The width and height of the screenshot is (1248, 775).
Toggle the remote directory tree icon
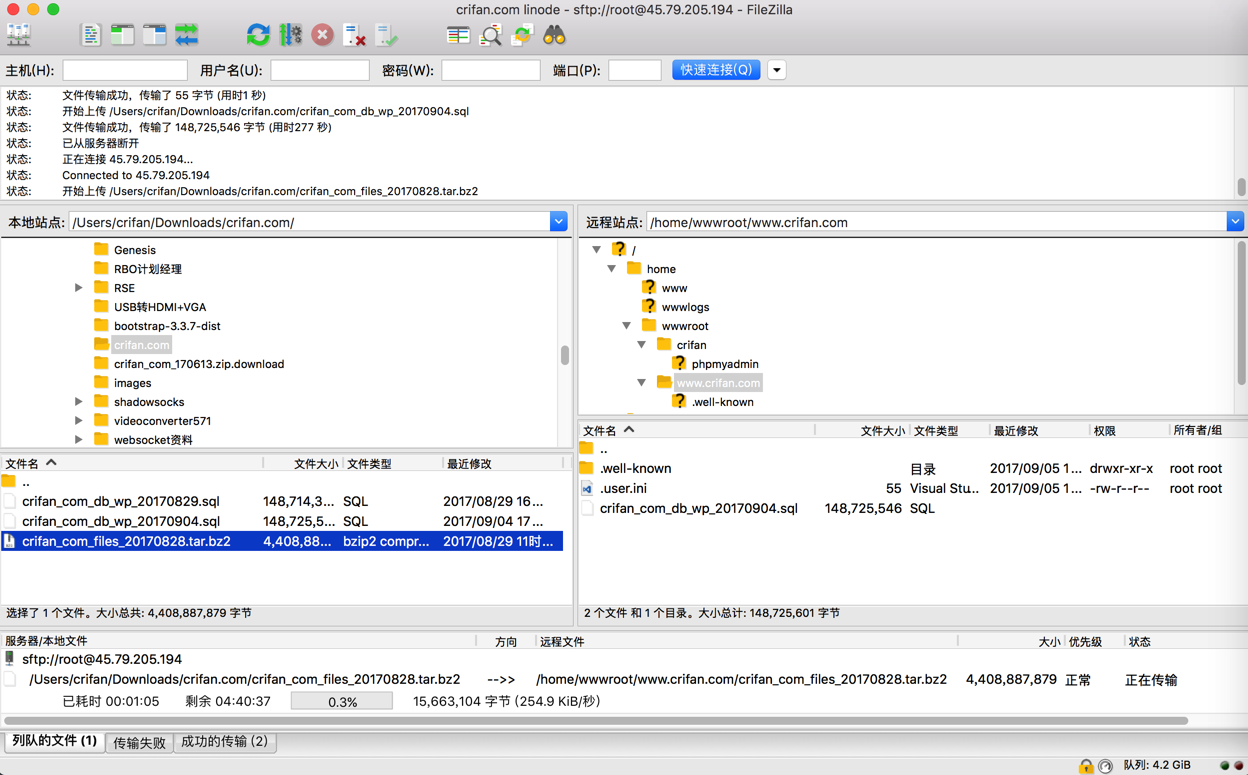(x=155, y=35)
